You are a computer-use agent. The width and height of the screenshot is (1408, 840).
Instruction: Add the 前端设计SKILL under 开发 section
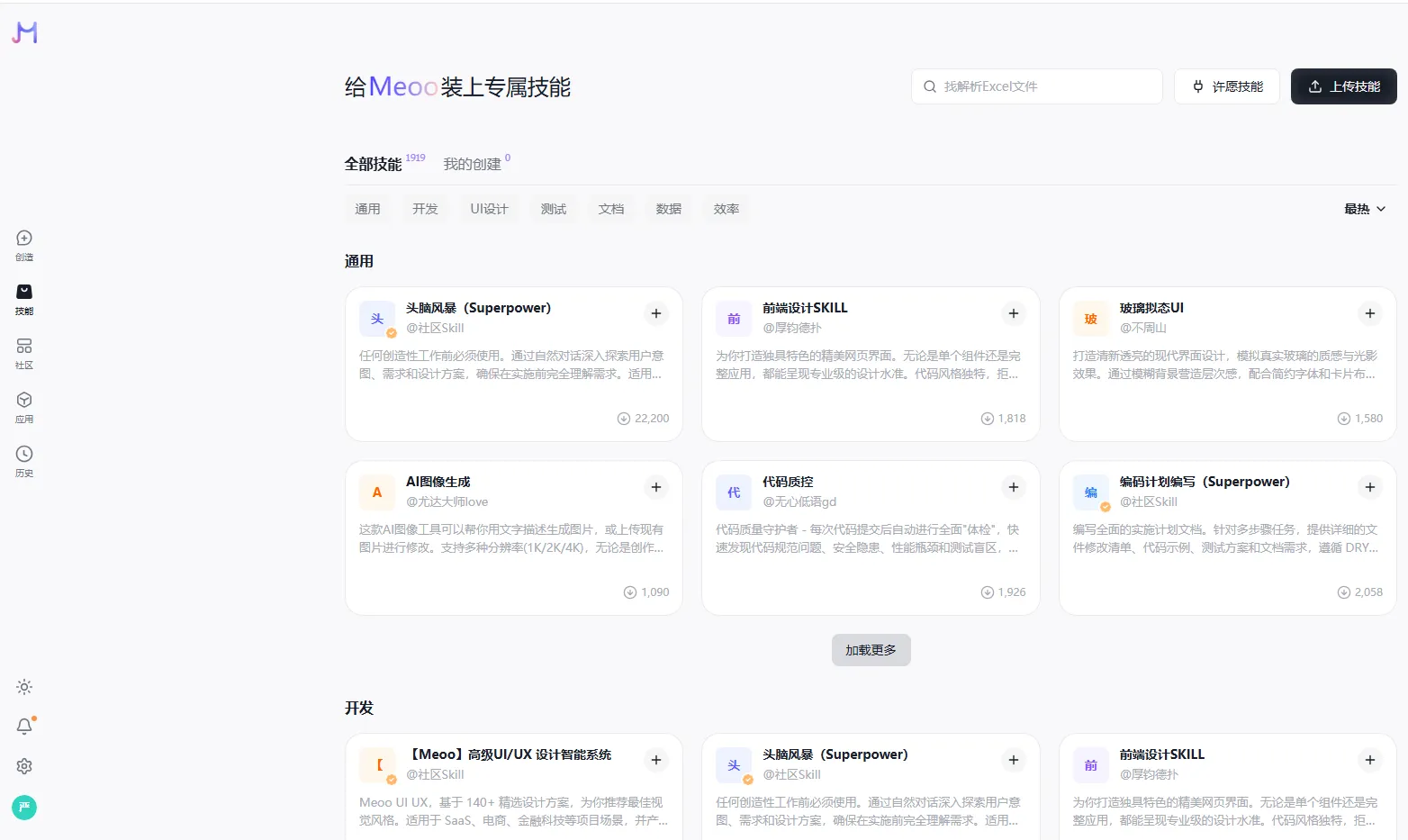click(x=1370, y=760)
